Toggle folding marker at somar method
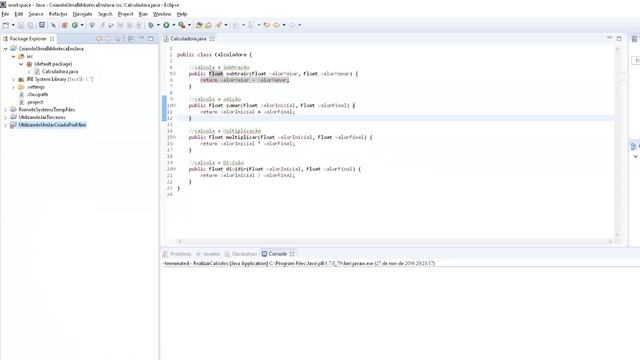Viewport: 640px width, 360px height. (x=175, y=106)
